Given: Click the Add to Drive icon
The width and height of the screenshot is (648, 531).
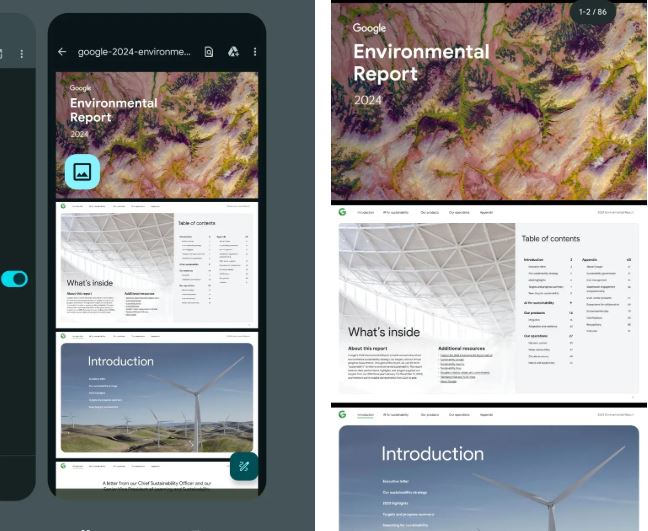Looking at the screenshot, I should click(x=232, y=52).
